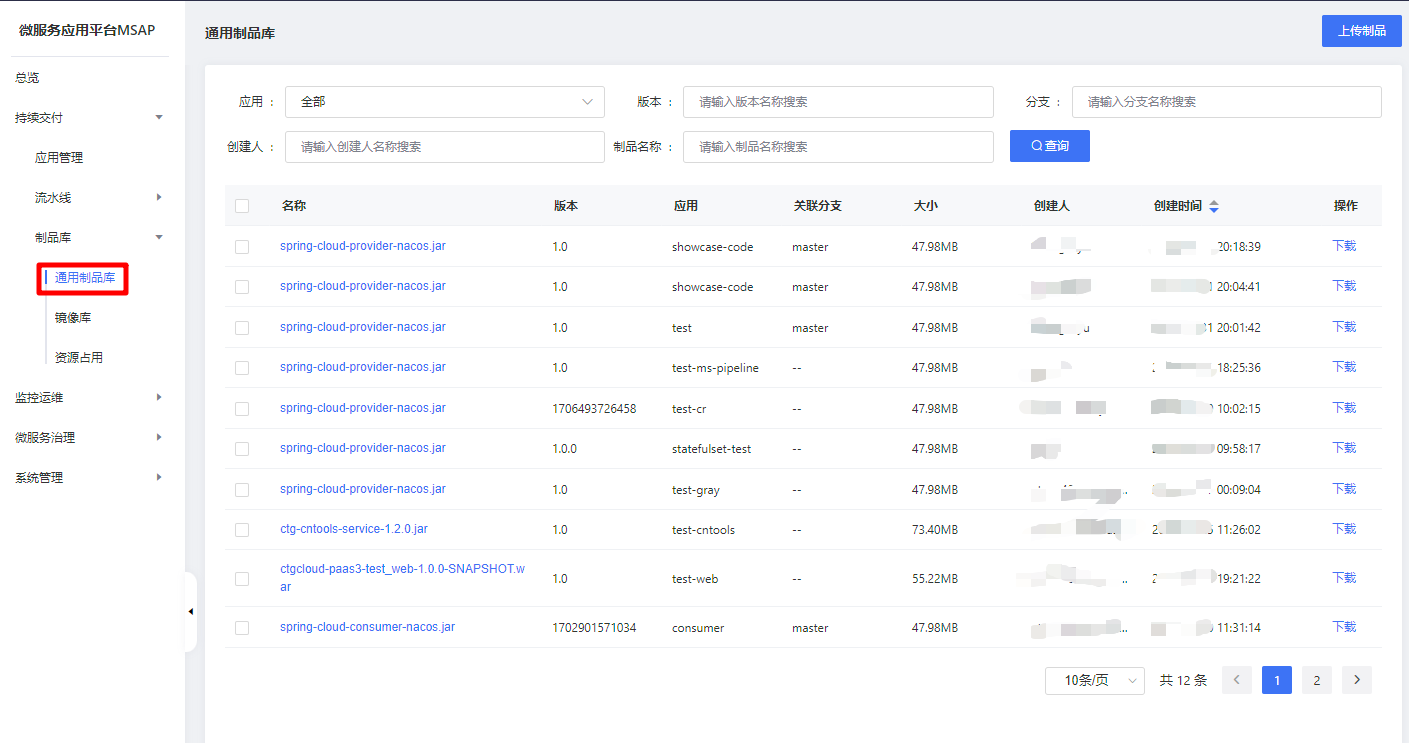Open spring-cloud-provider-nacos.jar in test-gray row
The height and width of the screenshot is (743, 1409).
coord(363,489)
